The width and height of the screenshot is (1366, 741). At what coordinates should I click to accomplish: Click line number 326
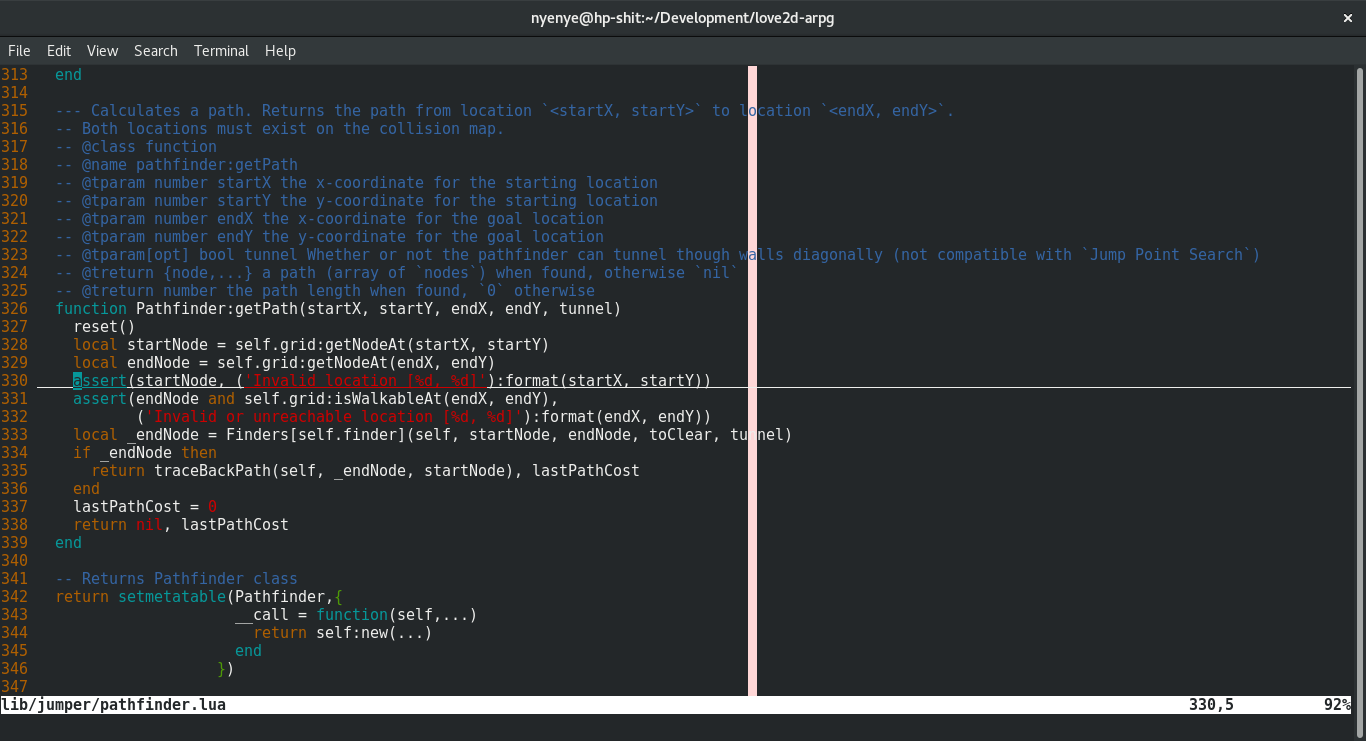tap(14, 309)
